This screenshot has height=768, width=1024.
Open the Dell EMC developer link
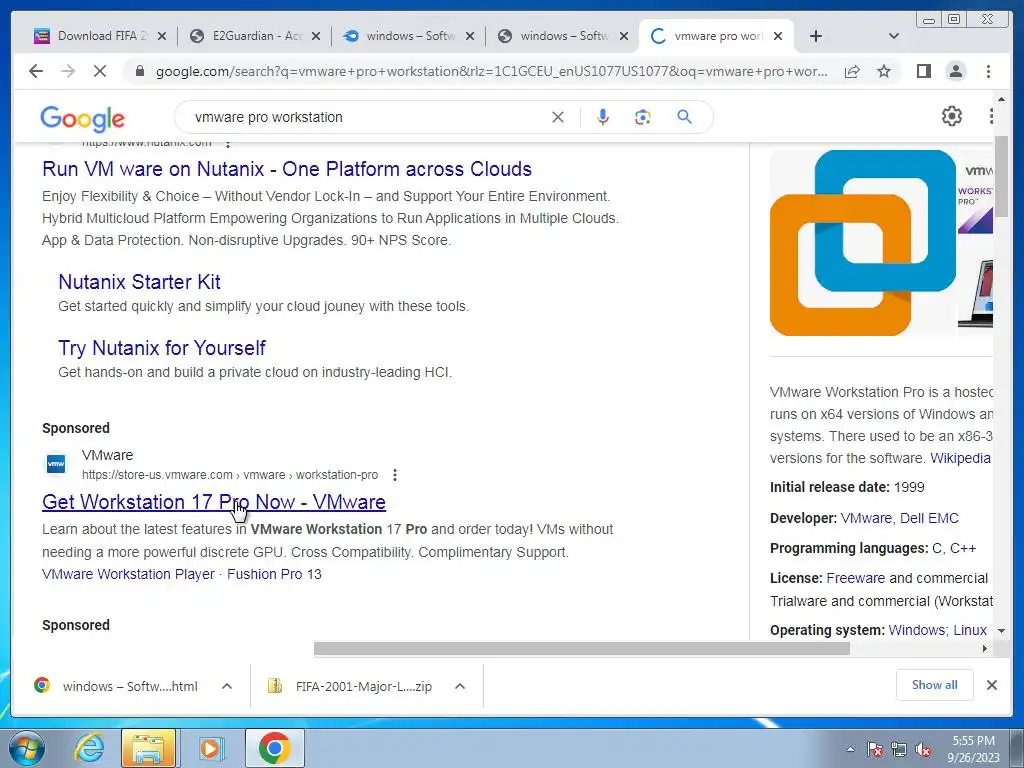pyautogui.click(x=929, y=518)
